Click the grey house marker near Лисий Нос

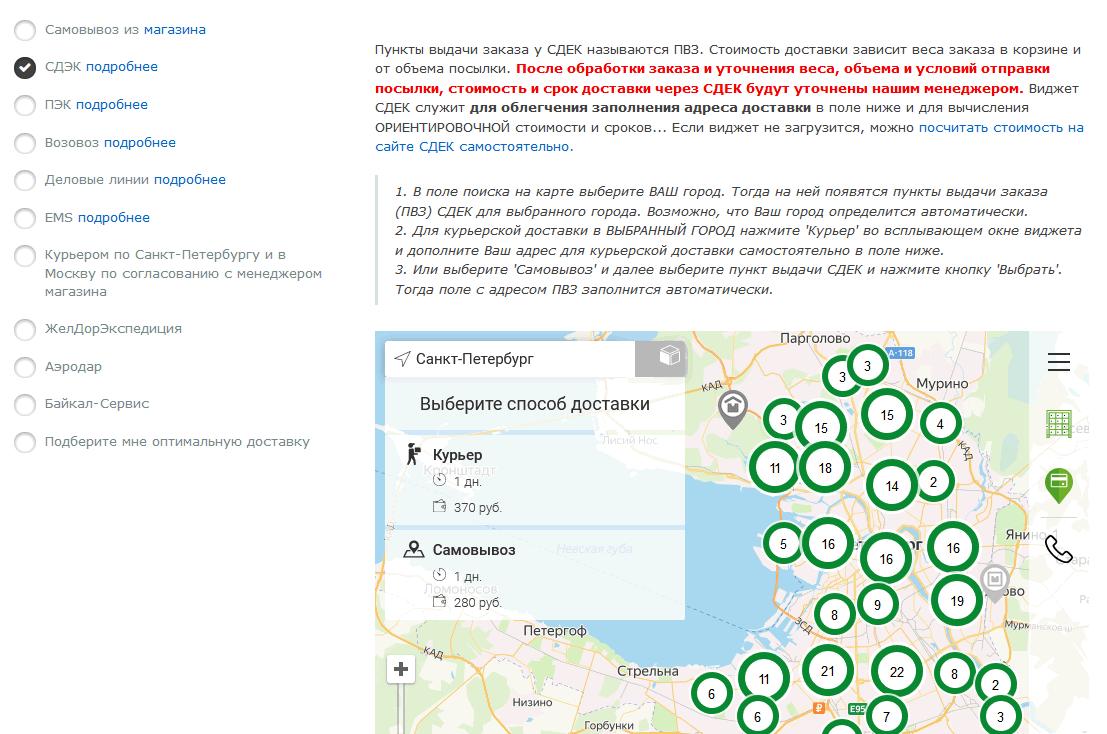(x=733, y=408)
